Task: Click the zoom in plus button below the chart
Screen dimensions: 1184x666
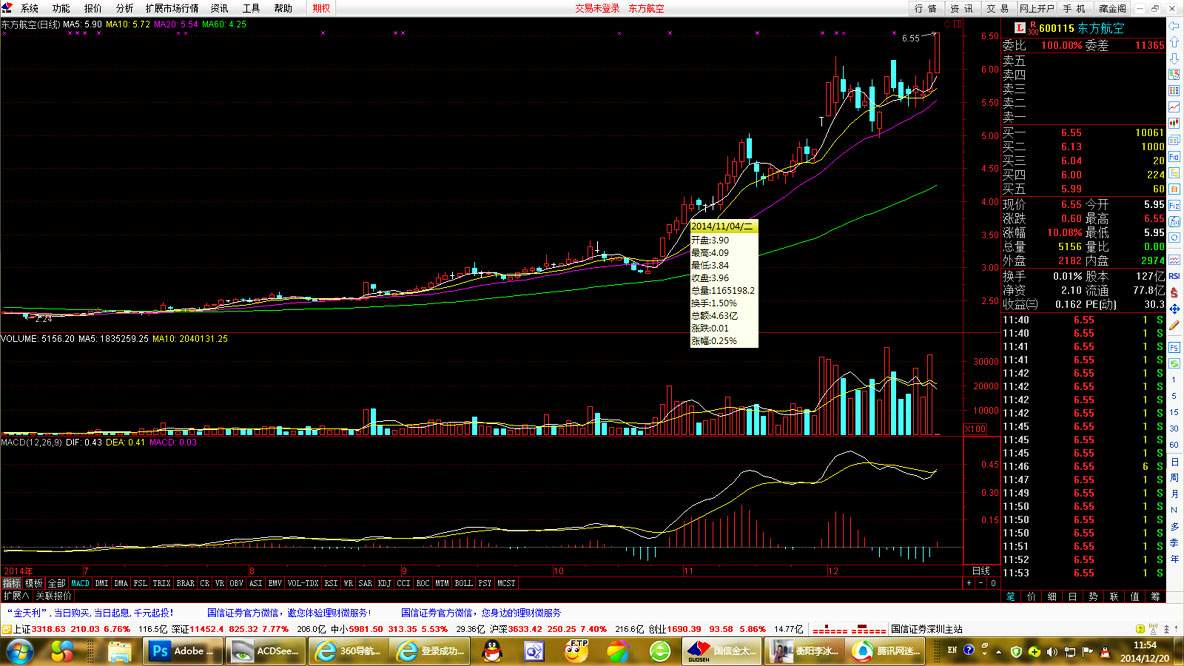Action: [969, 583]
